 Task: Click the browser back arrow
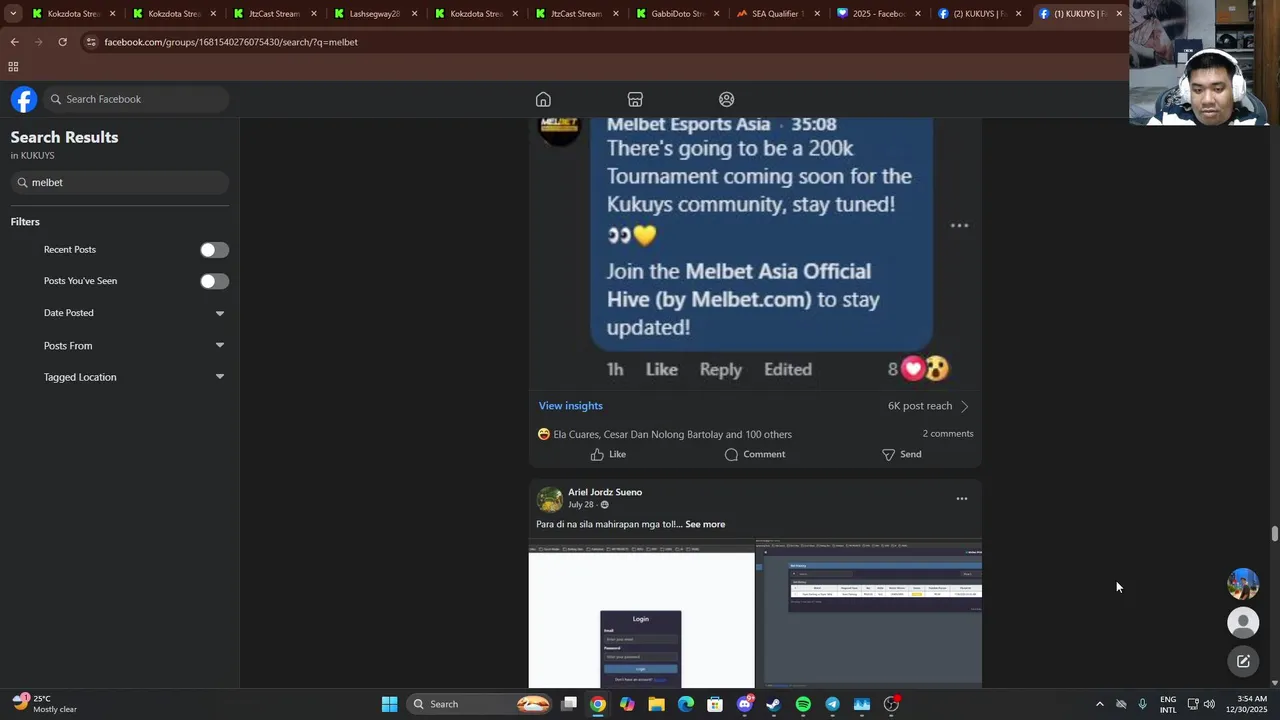click(x=14, y=42)
